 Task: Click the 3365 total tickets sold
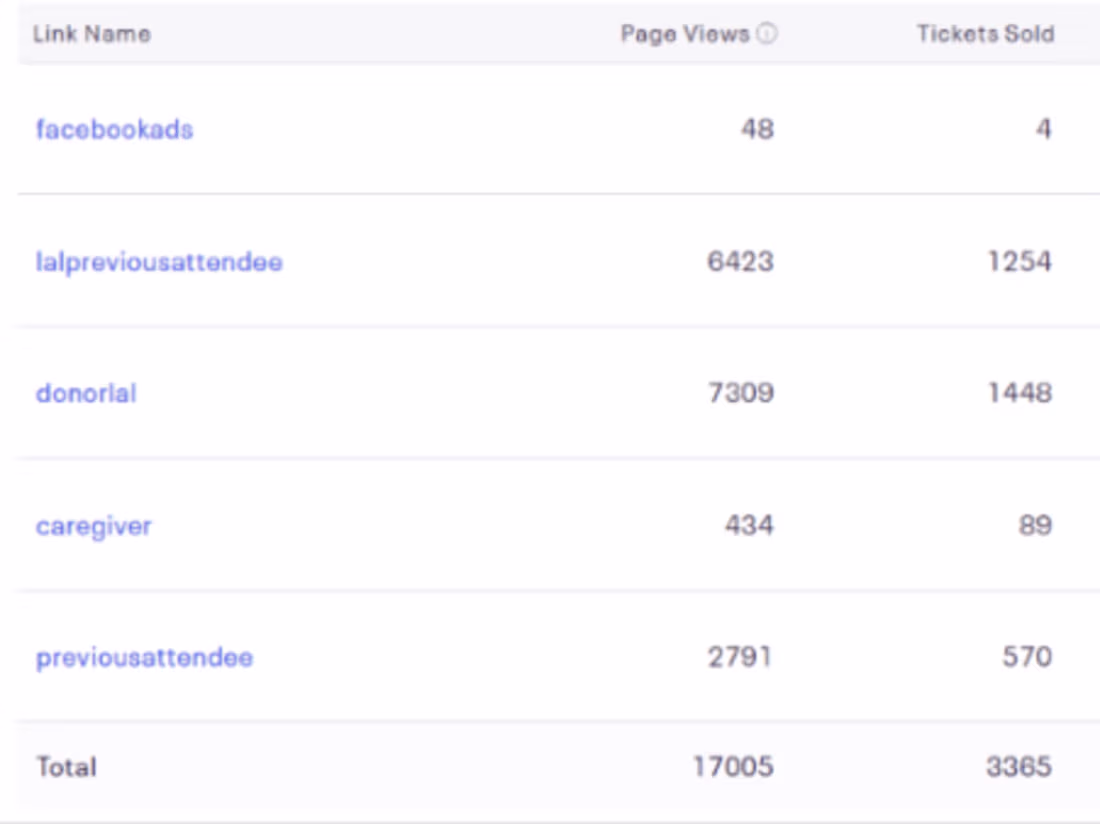[1019, 767]
